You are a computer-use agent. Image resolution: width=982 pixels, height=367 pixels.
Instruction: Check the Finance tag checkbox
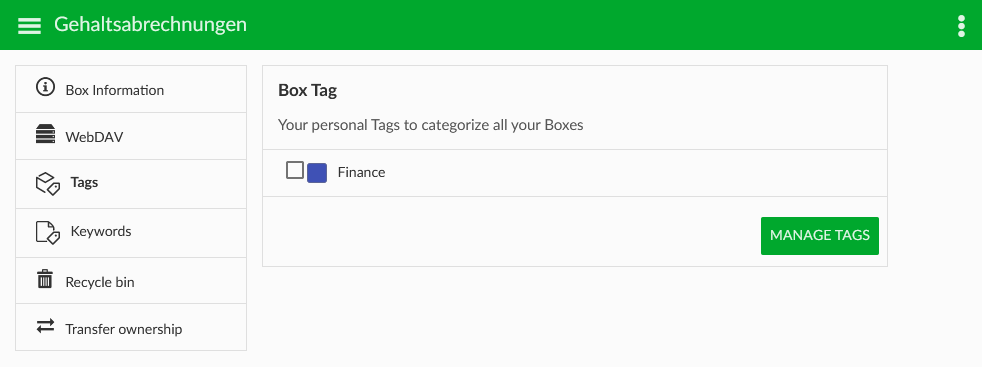tap(295, 170)
